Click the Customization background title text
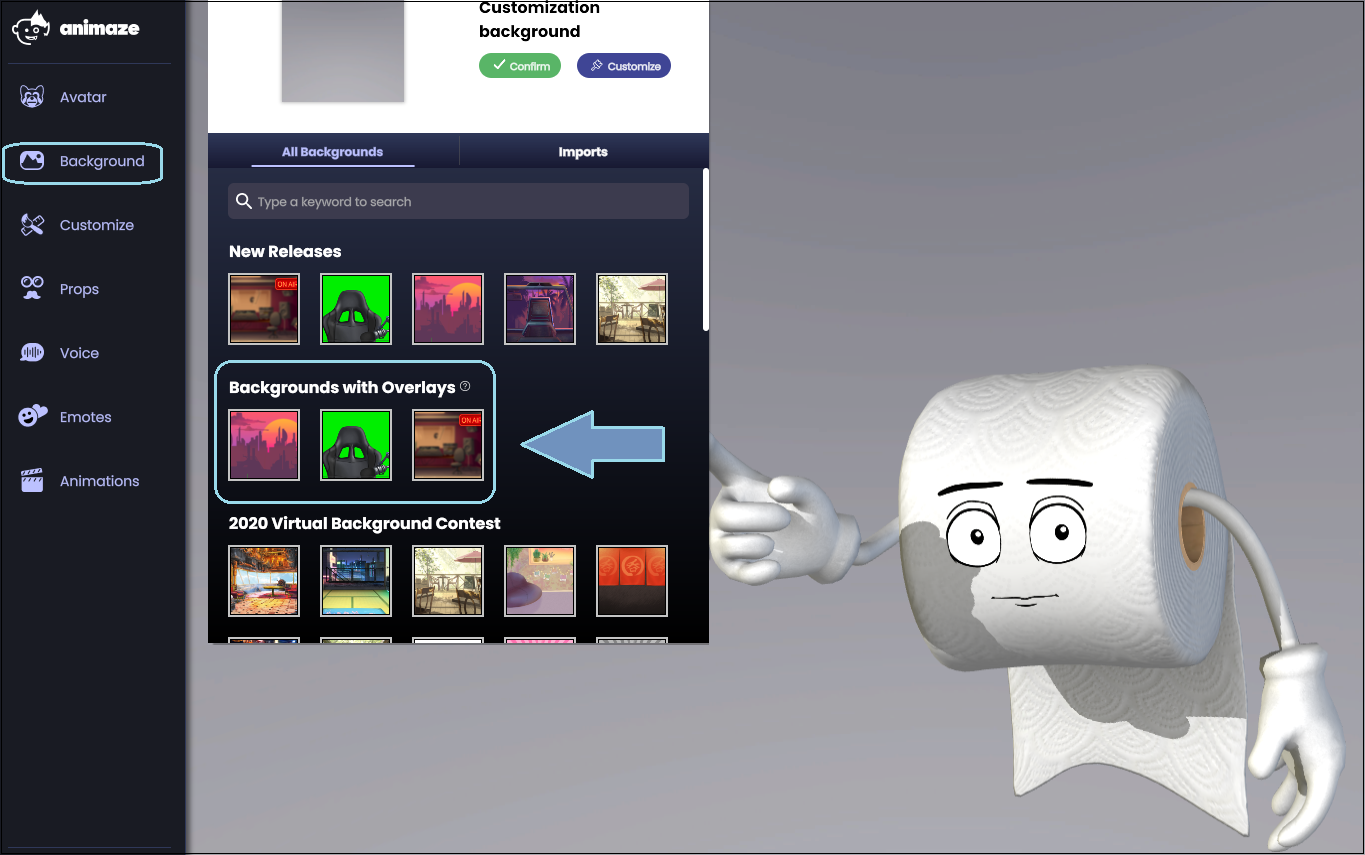The width and height of the screenshot is (1365, 855). click(x=539, y=19)
